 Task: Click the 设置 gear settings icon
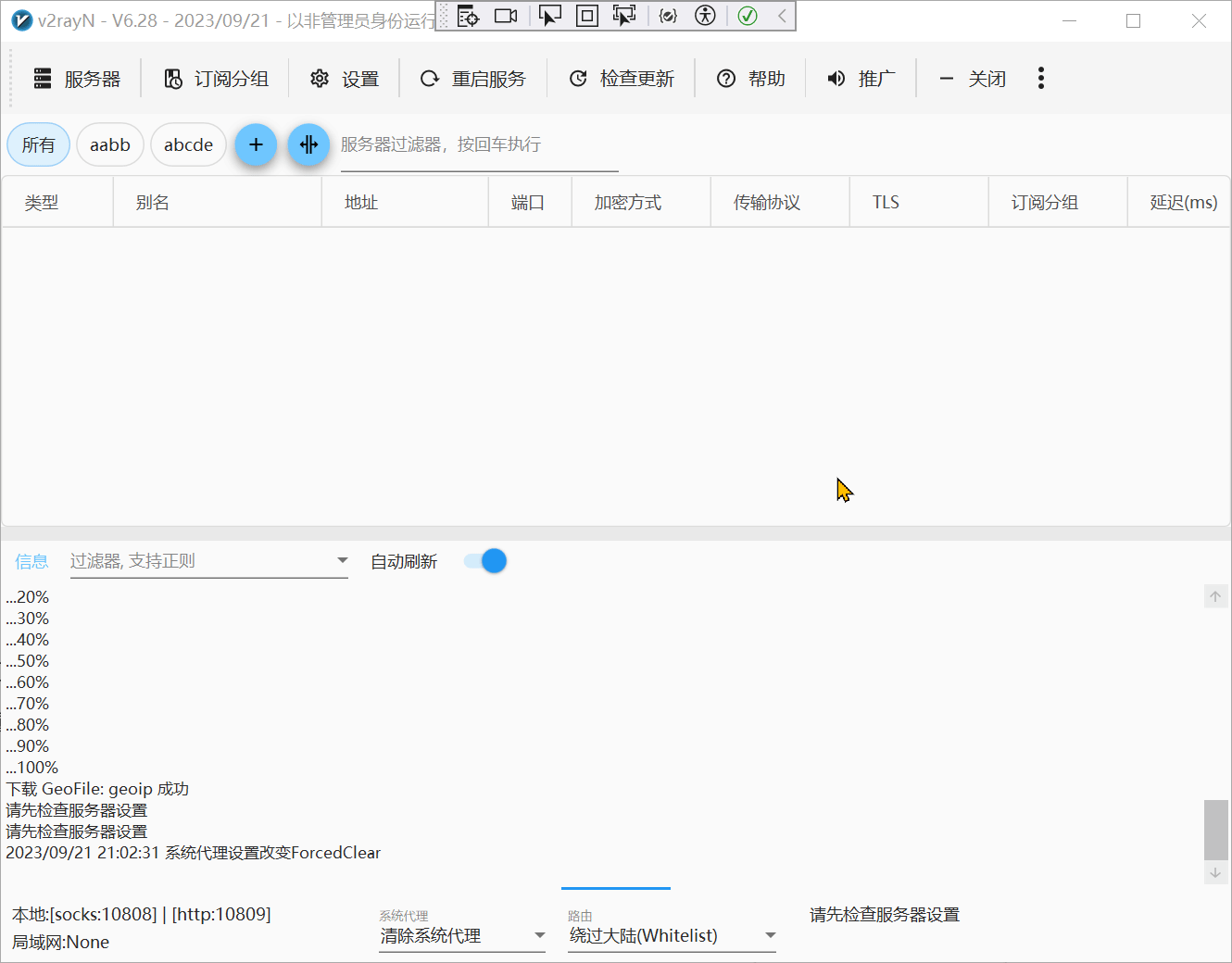click(x=320, y=79)
